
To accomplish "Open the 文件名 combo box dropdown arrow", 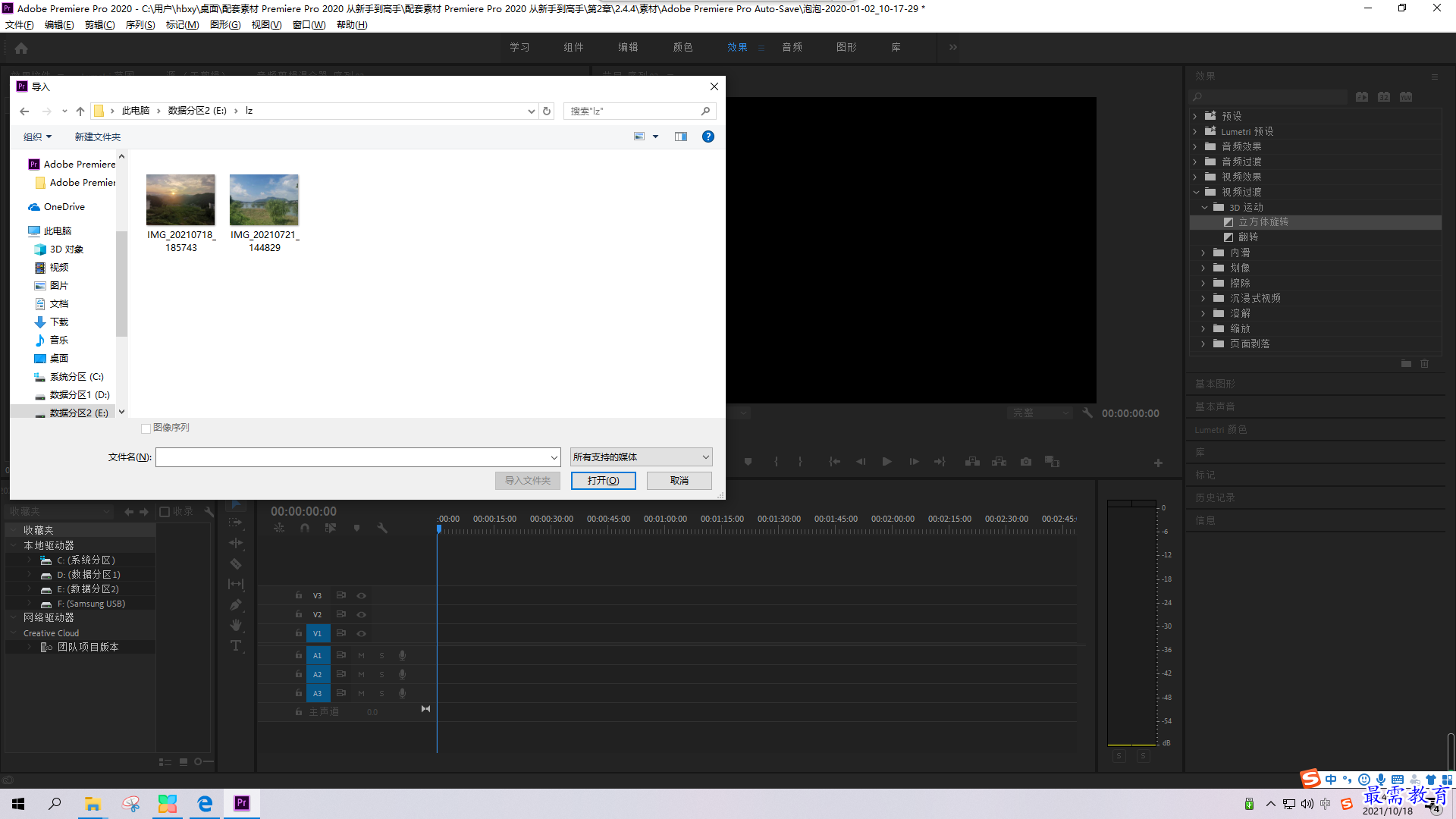I will [x=554, y=457].
